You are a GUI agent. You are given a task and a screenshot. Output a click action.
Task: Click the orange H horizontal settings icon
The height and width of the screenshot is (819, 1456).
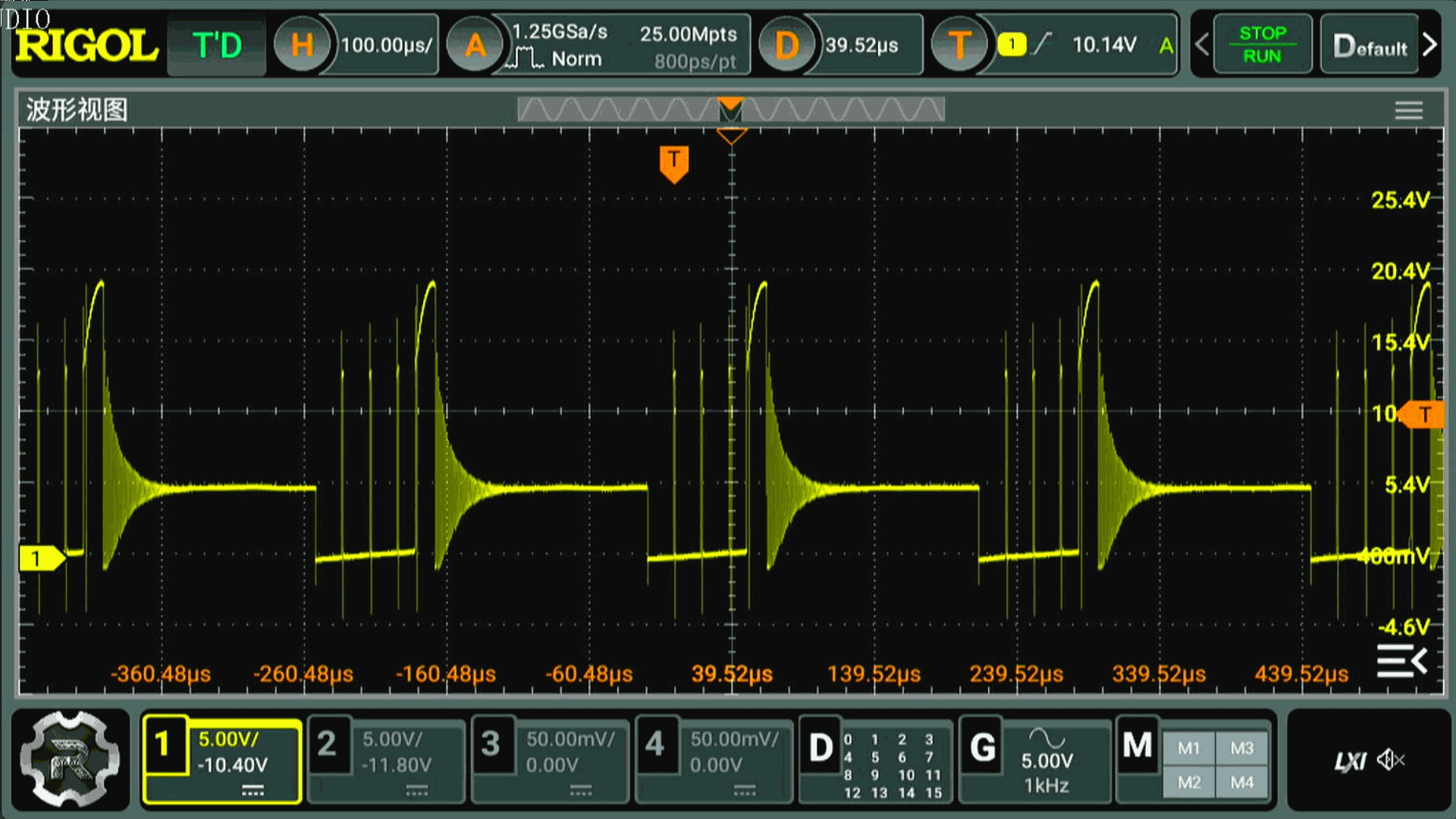[302, 45]
